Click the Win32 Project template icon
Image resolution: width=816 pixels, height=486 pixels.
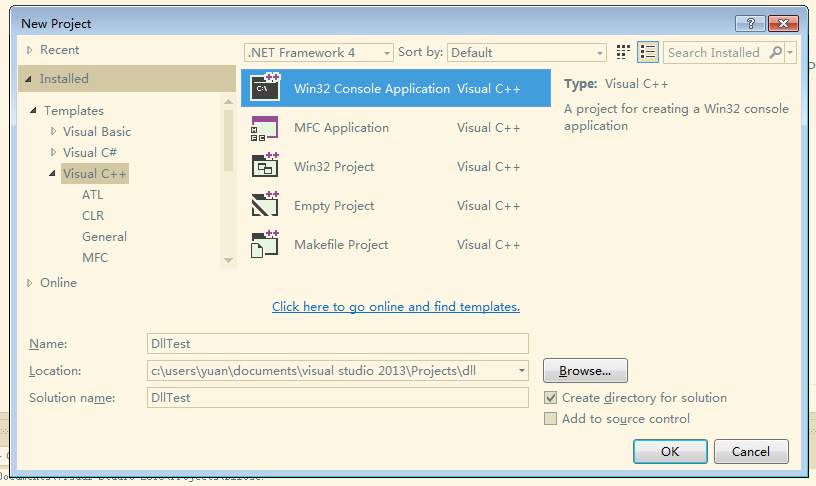[x=265, y=165]
